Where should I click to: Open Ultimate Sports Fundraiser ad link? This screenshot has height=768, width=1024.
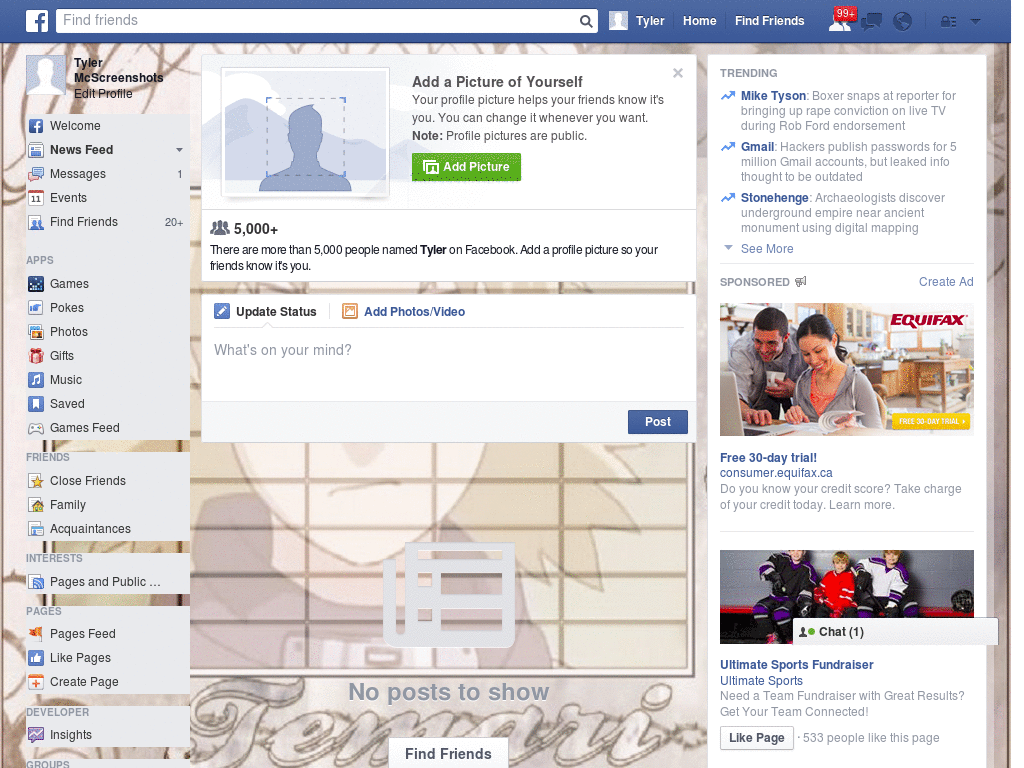point(796,665)
